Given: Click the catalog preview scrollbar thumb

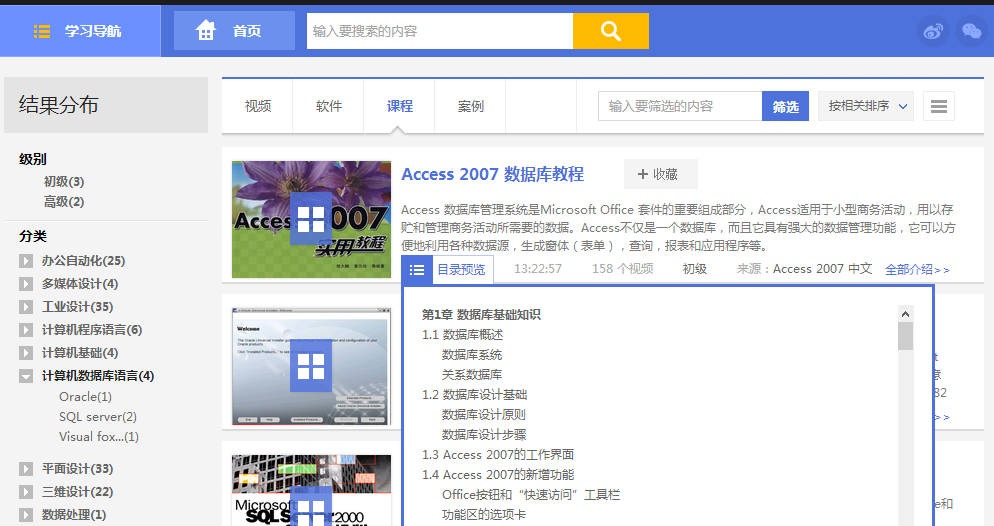Looking at the screenshot, I should pyautogui.click(x=905, y=337).
